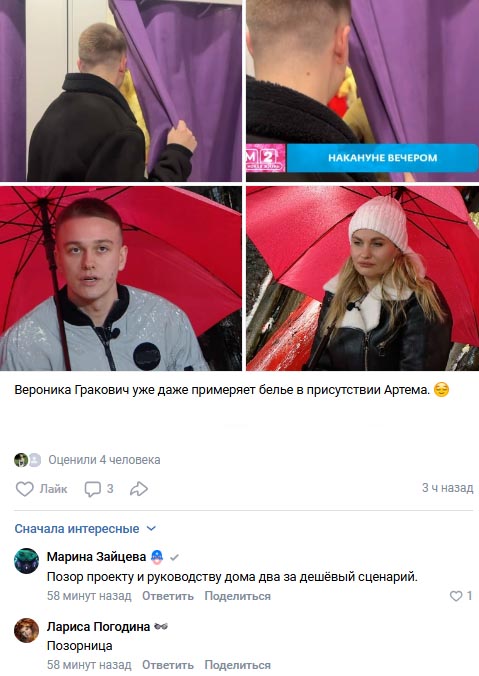Reply to Лариса Погодина's comment
The width and height of the screenshot is (479, 676).
pos(168,665)
